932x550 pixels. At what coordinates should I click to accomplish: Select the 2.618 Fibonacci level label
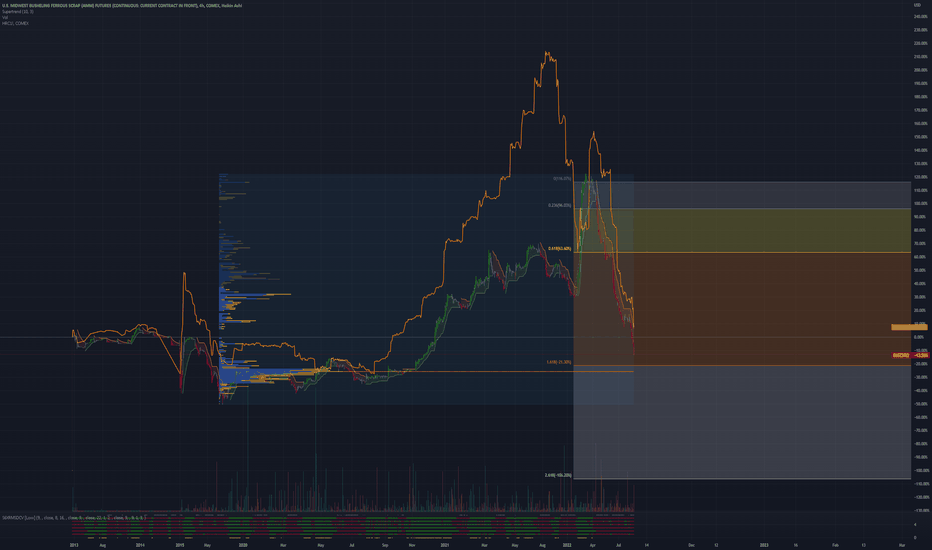point(558,475)
